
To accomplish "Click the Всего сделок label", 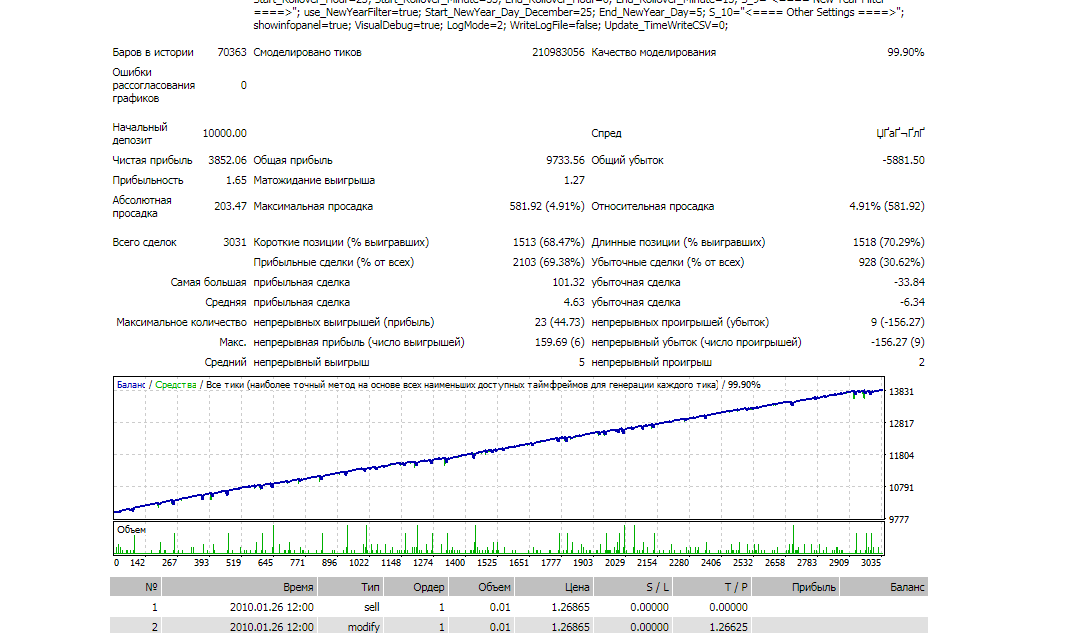I will 144,242.
